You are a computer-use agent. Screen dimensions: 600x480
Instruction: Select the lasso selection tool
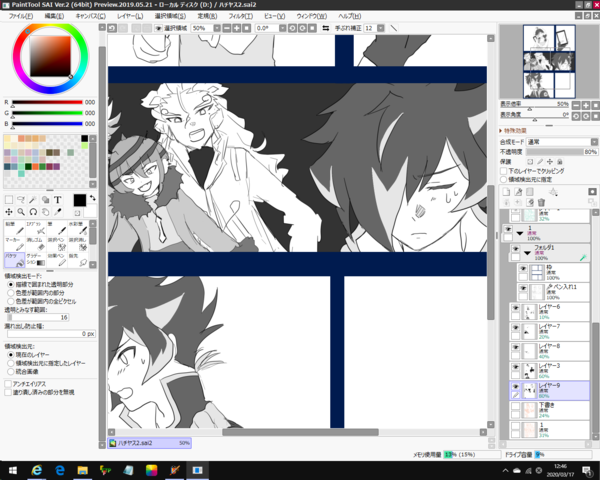coord(21,200)
